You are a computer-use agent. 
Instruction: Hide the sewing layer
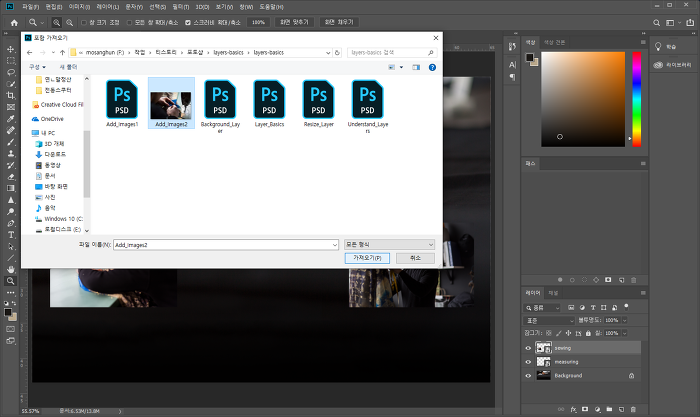tap(528, 348)
